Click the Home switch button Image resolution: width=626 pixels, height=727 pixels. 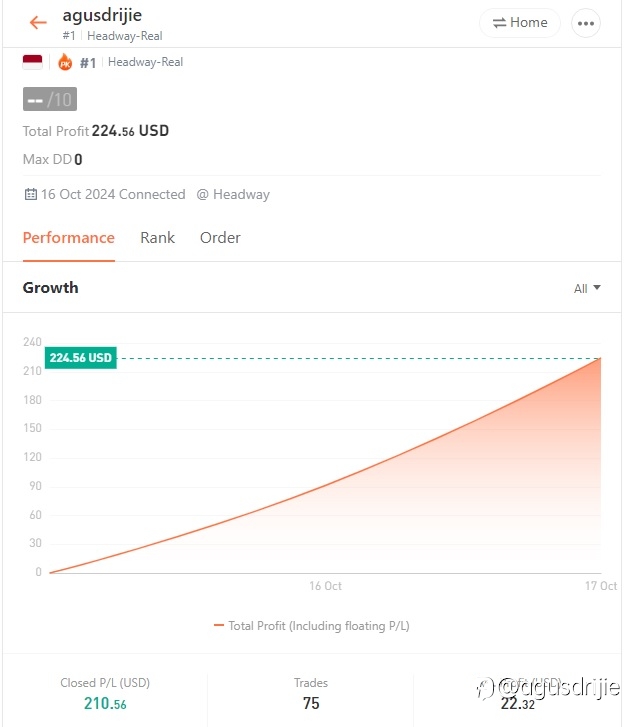(519, 23)
